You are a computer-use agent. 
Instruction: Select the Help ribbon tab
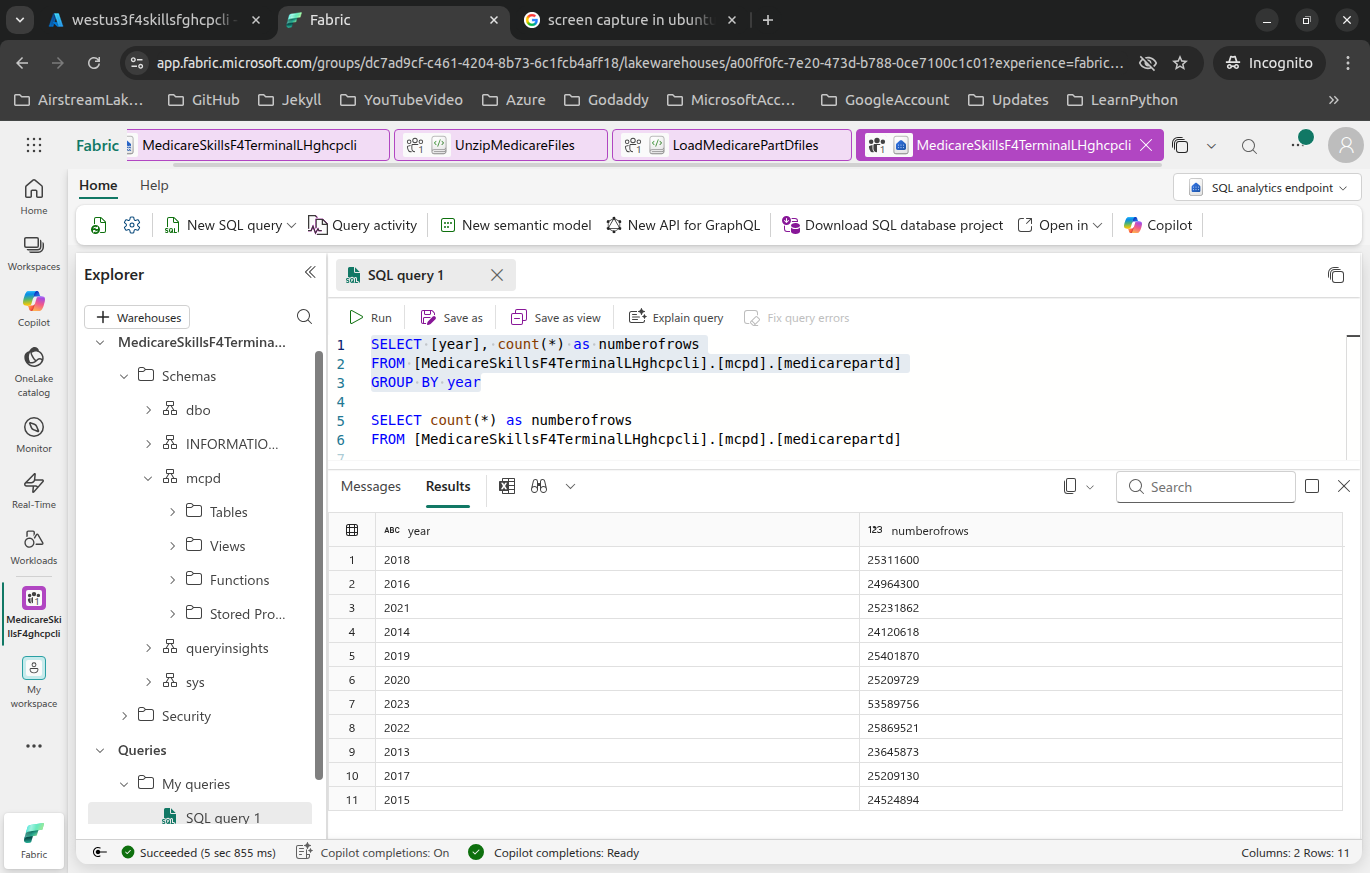pos(154,185)
